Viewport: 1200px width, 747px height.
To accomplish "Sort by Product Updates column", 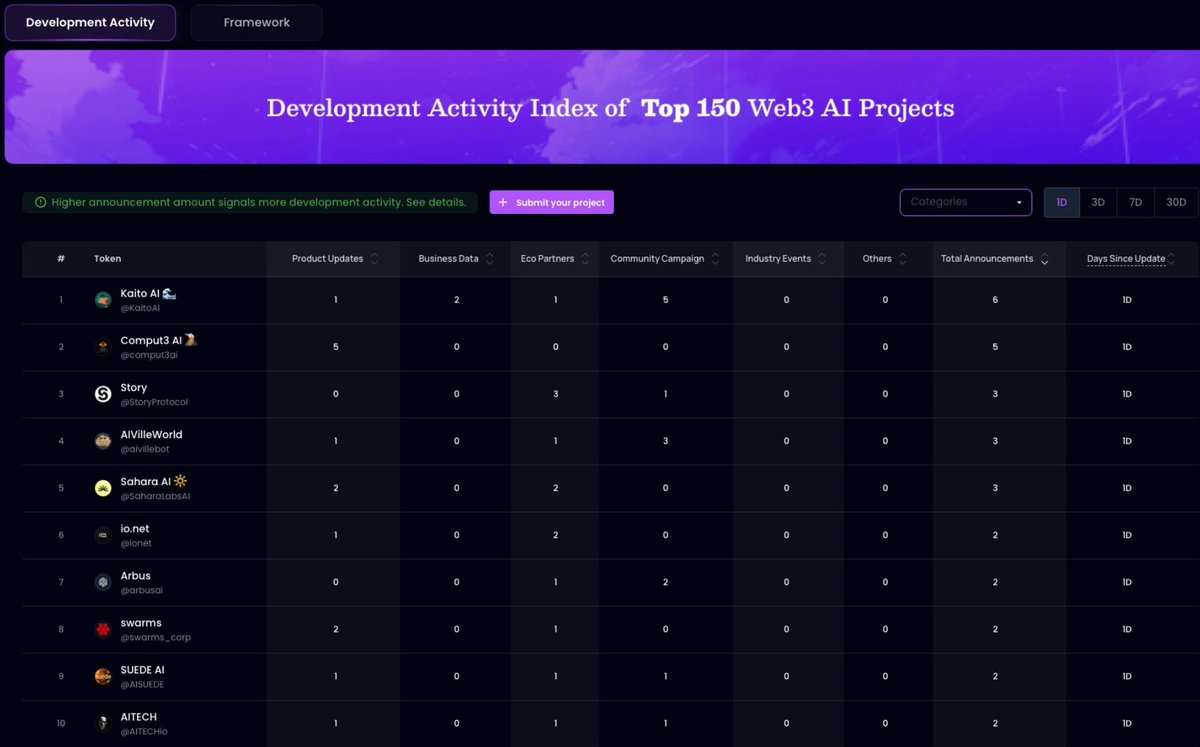I will click(374, 259).
